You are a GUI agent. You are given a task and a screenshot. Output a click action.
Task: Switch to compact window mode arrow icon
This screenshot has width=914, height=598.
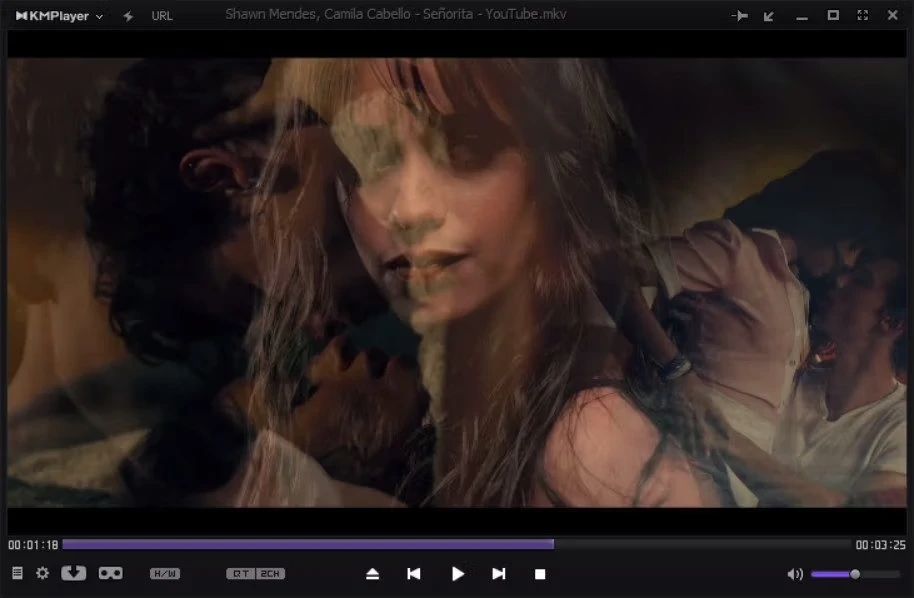point(769,16)
